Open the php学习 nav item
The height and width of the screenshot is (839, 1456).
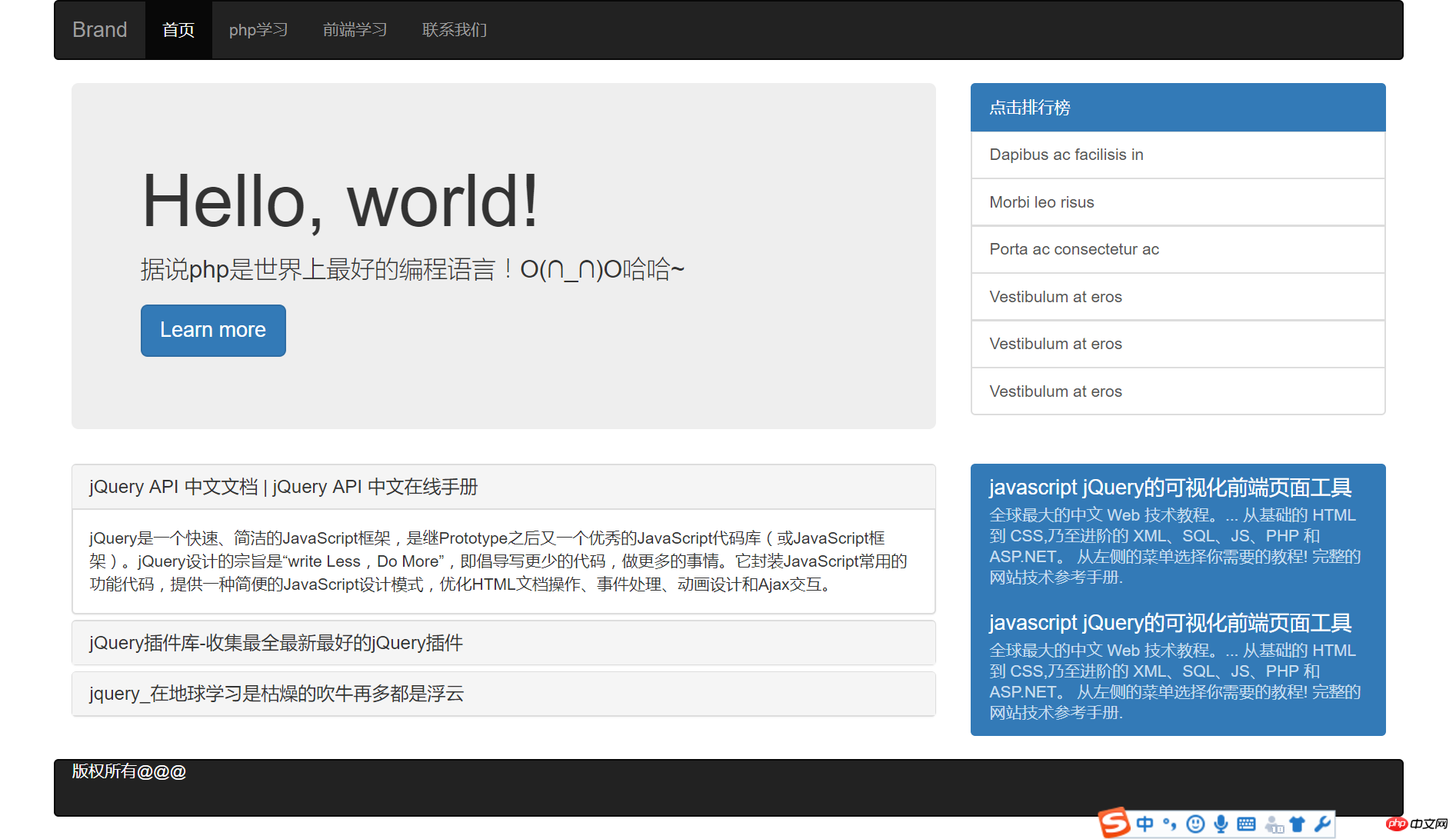[x=258, y=30]
